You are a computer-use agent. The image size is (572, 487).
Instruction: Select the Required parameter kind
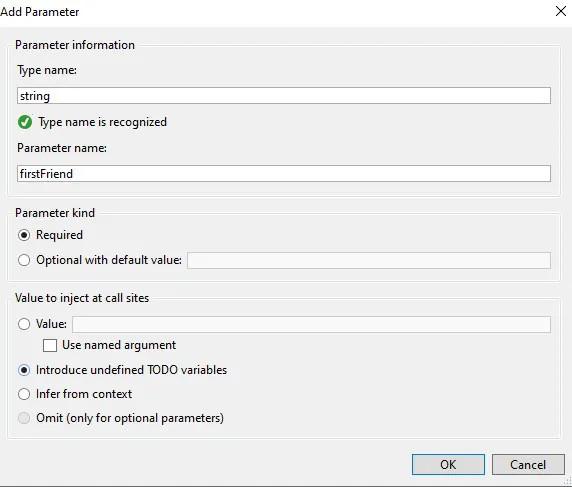tap(24, 235)
